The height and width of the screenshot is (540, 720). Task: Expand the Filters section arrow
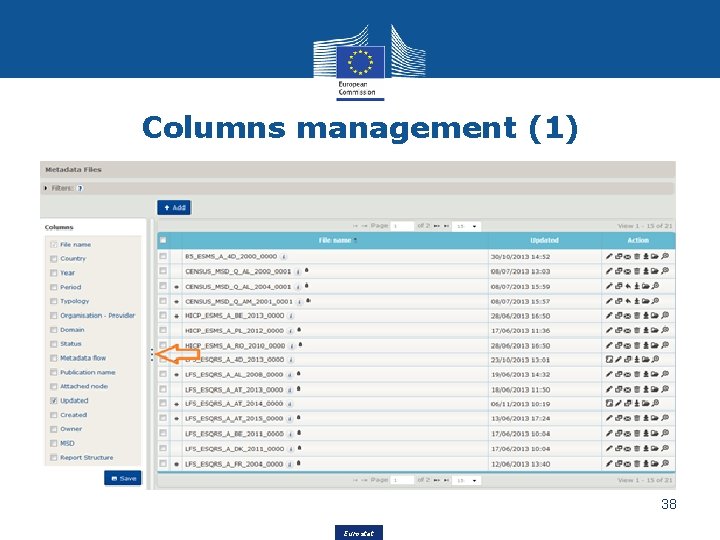click(x=45, y=188)
